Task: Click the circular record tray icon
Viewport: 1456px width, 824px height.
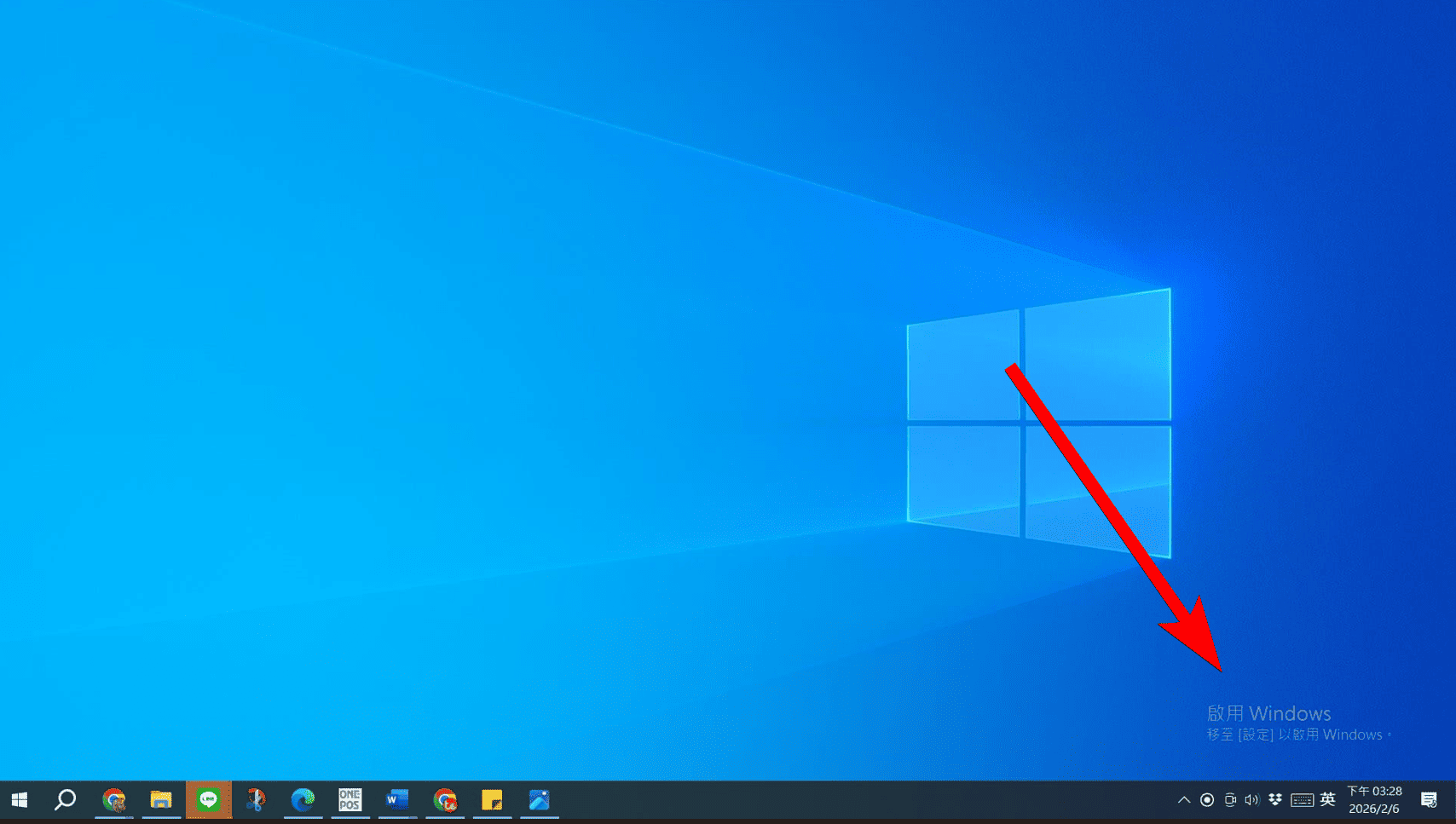Action: click(x=1207, y=800)
